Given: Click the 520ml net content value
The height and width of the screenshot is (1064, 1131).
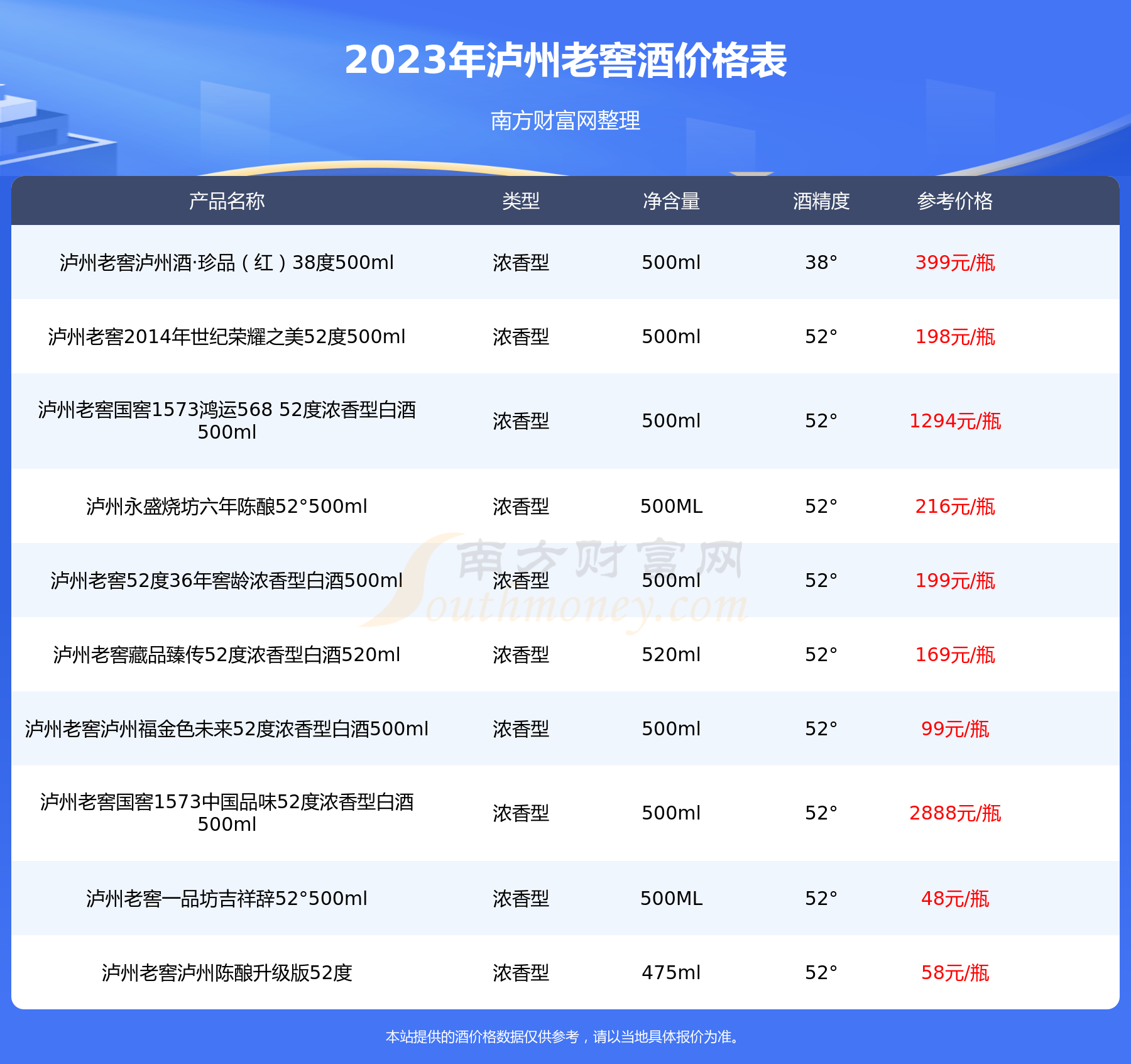Looking at the screenshot, I should tap(671, 654).
